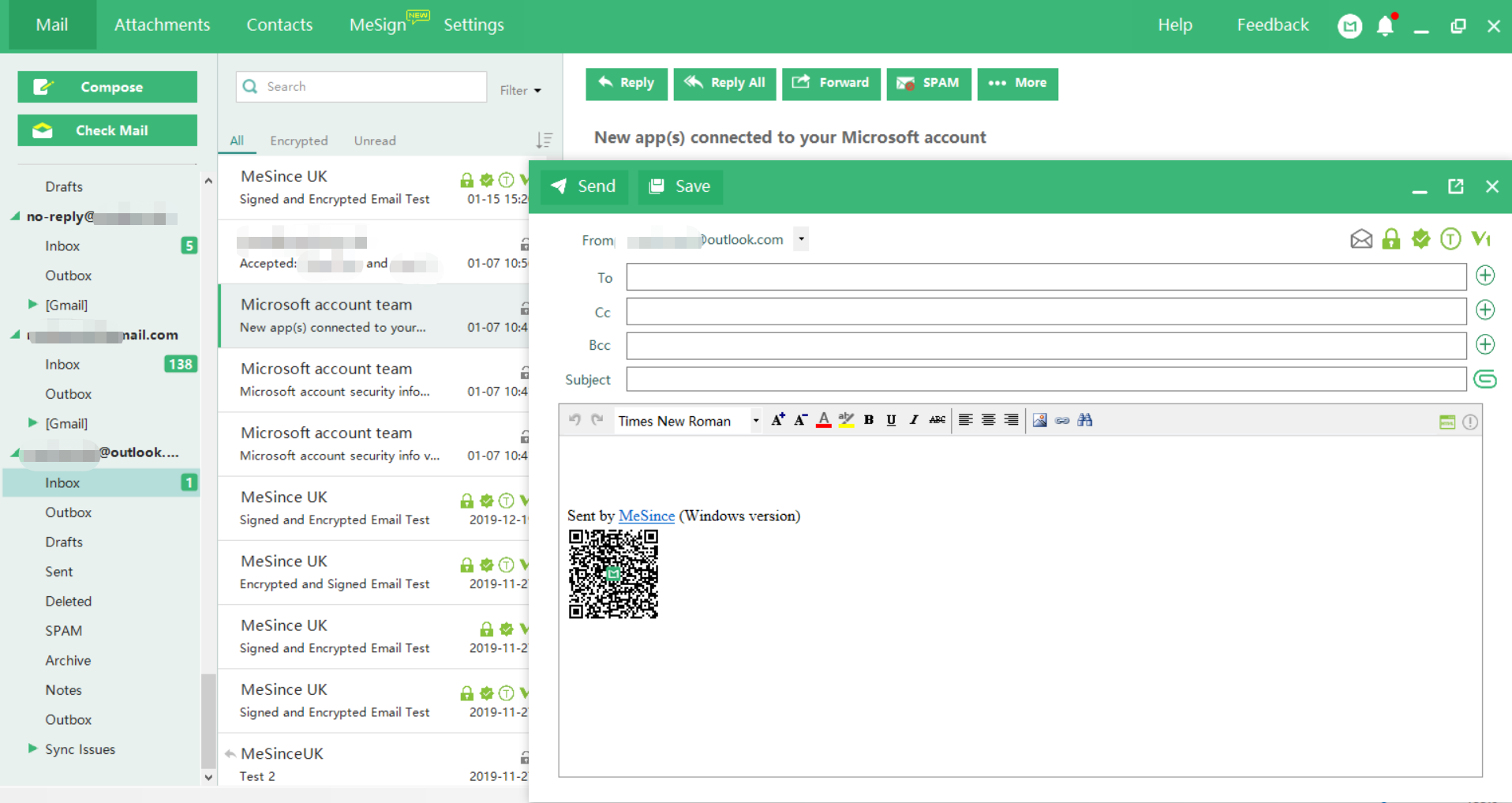The height and width of the screenshot is (803, 1512).
Task: Open the Filter dropdown
Action: 520,91
